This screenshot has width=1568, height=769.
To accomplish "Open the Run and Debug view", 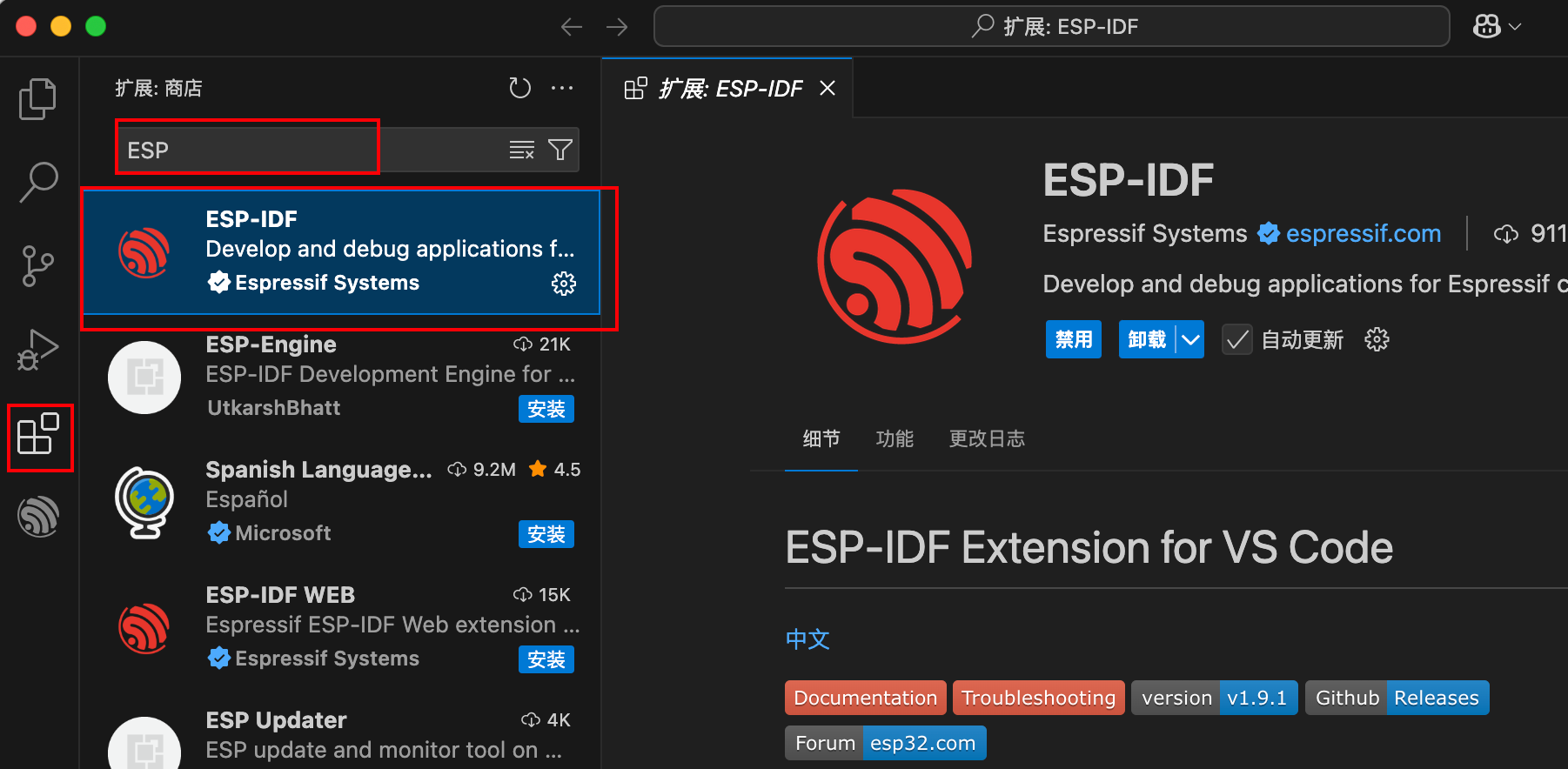I will [37, 350].
